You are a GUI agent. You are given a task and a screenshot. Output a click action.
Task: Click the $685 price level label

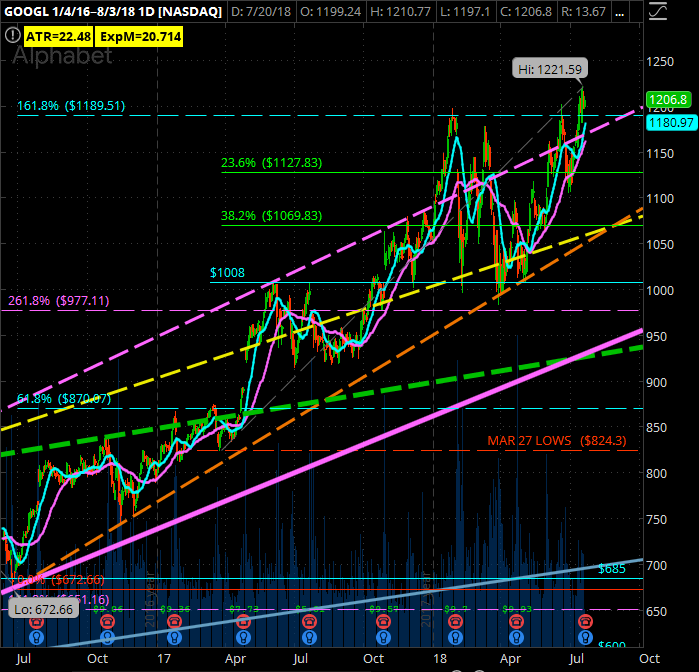coord(612,569)
